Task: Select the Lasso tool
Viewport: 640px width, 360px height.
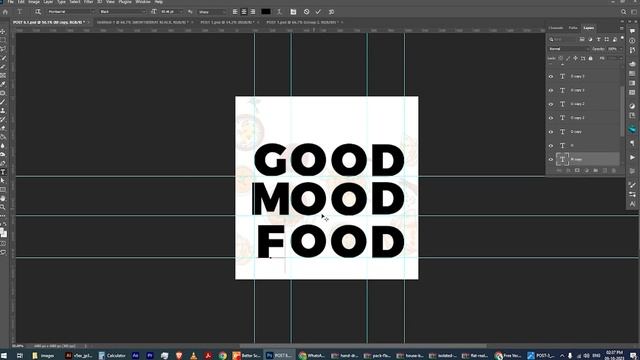Action: 3,49
